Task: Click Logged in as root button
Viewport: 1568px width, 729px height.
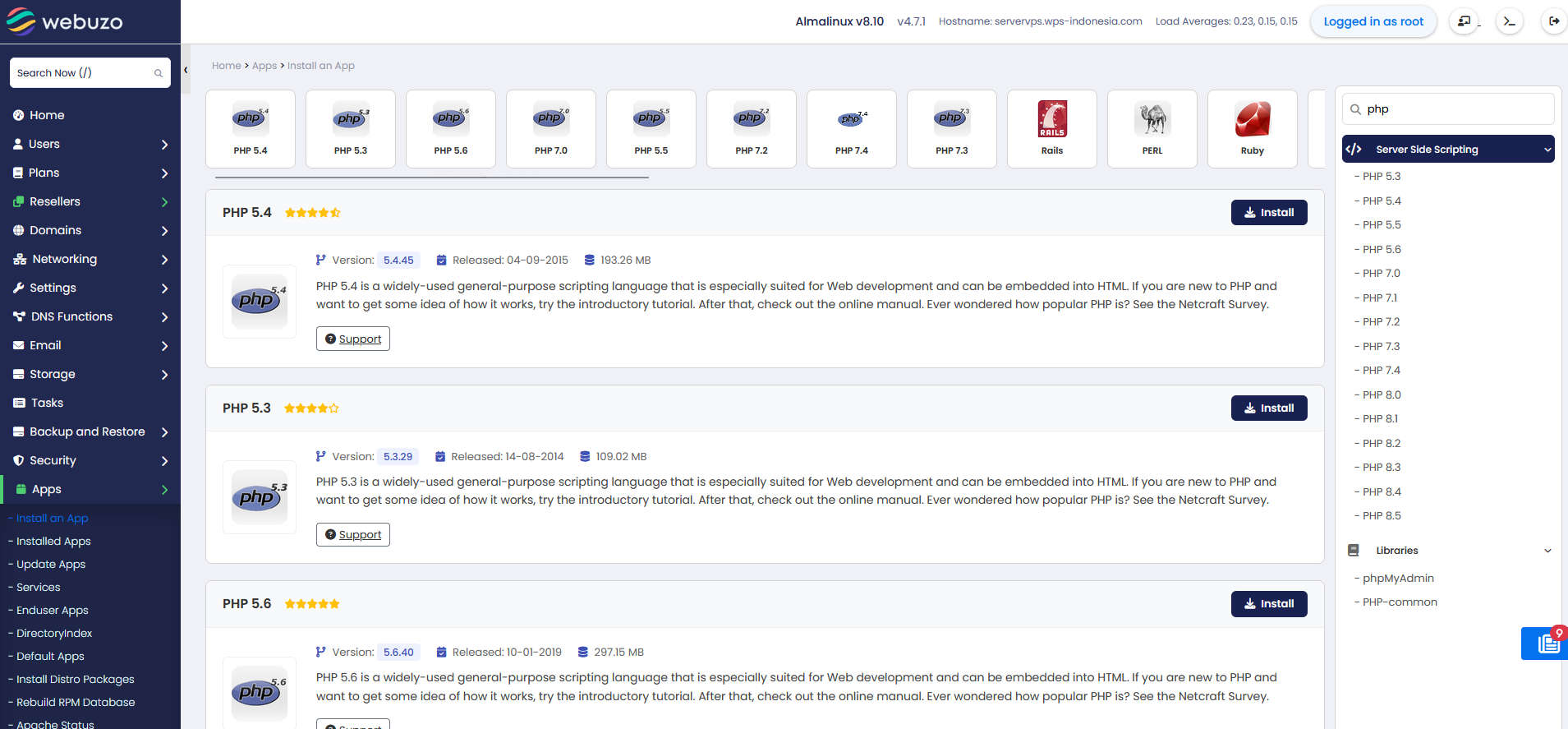Action: 1373,21
